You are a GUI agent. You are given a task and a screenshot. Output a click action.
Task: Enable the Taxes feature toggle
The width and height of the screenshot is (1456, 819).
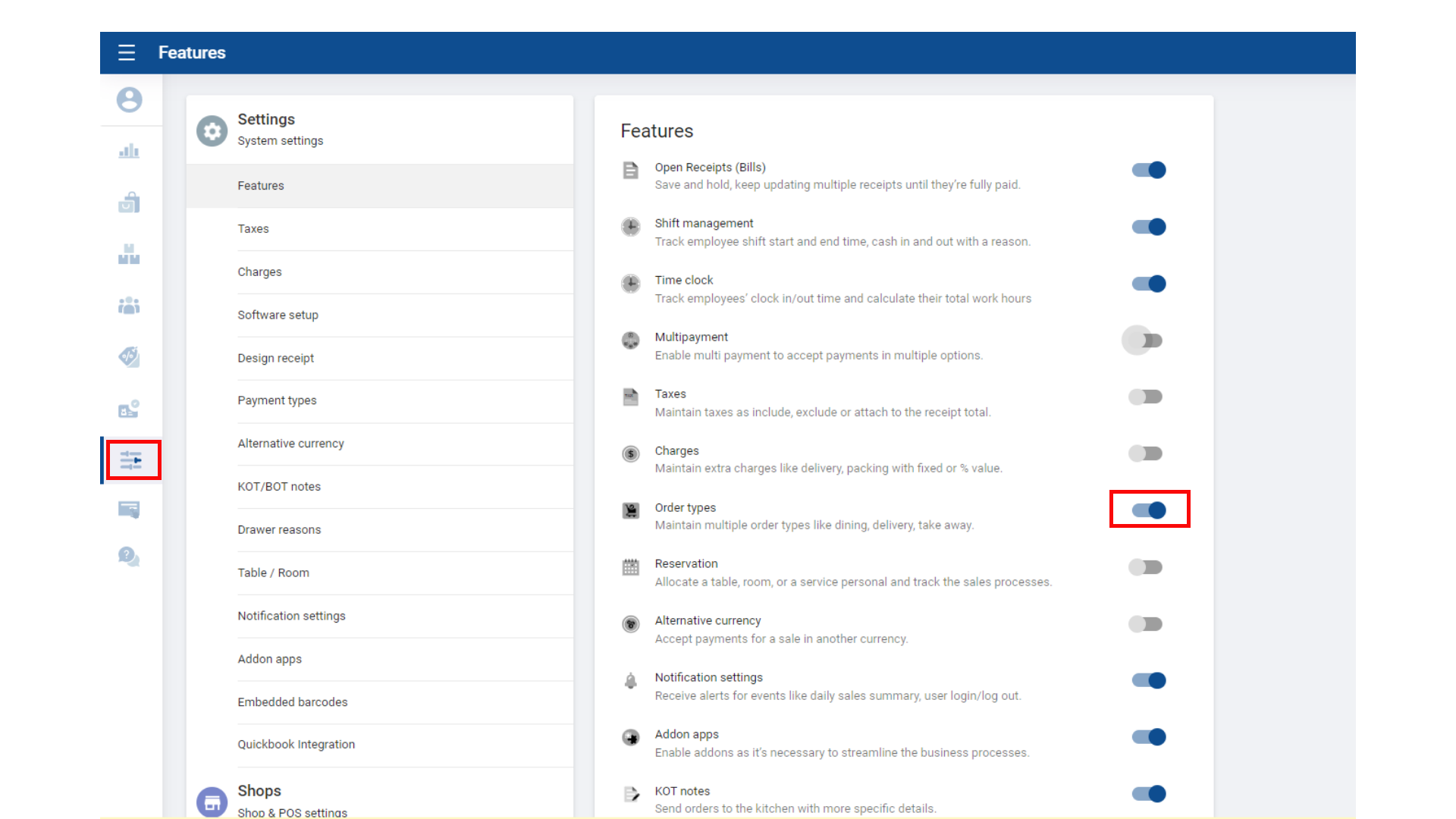(x=1145, y=397)
